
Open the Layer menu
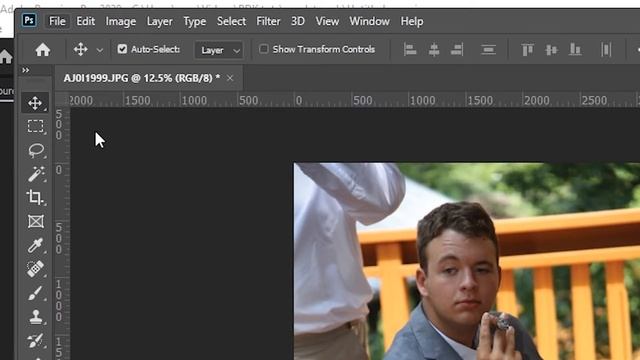click(x=160, y=21)
